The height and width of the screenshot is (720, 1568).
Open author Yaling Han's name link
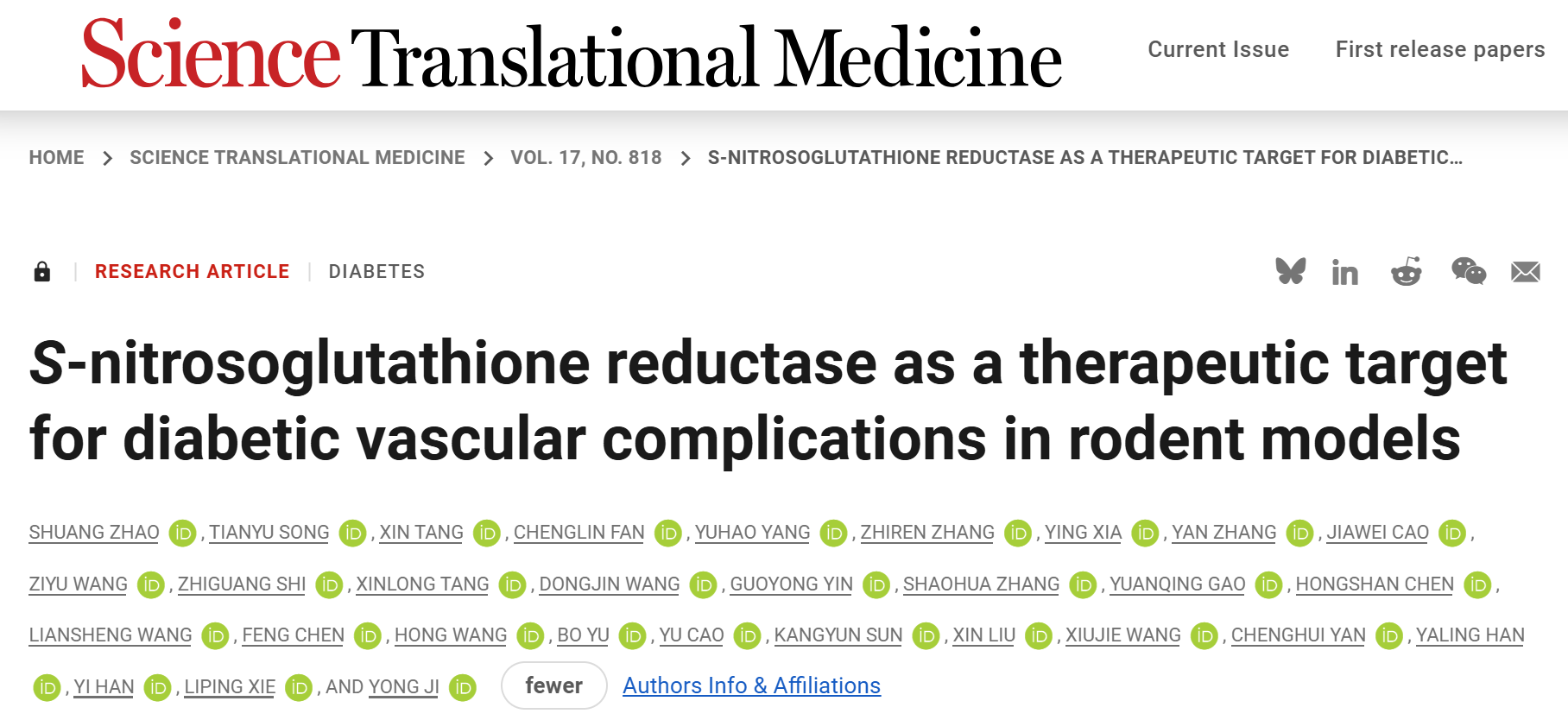1470,635
